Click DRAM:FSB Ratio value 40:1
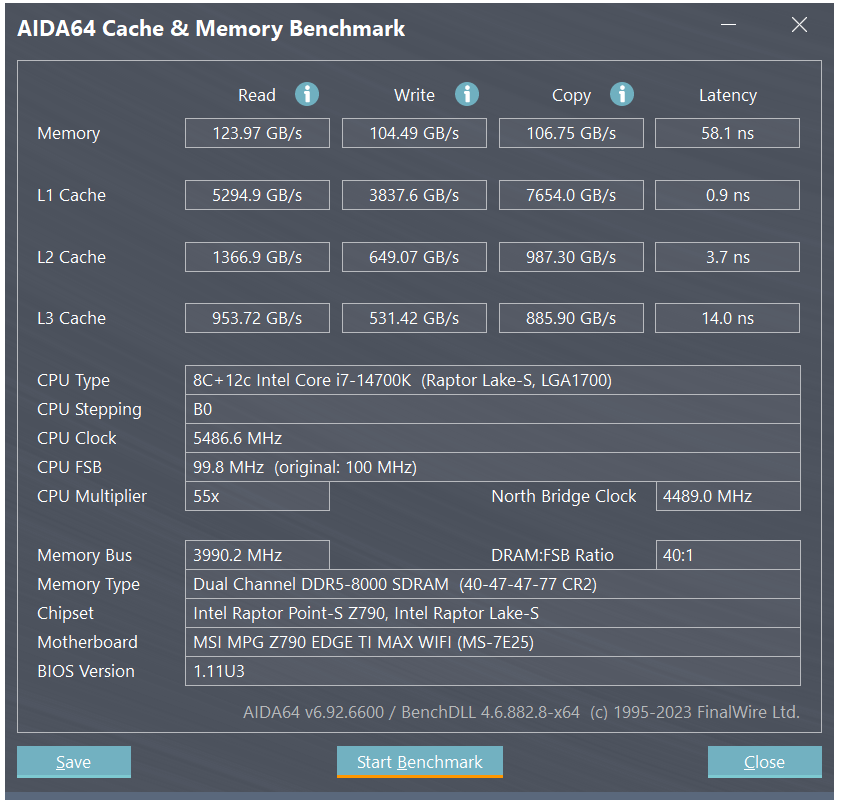Screen dimensions: 846x805 (x=728, y=555)
